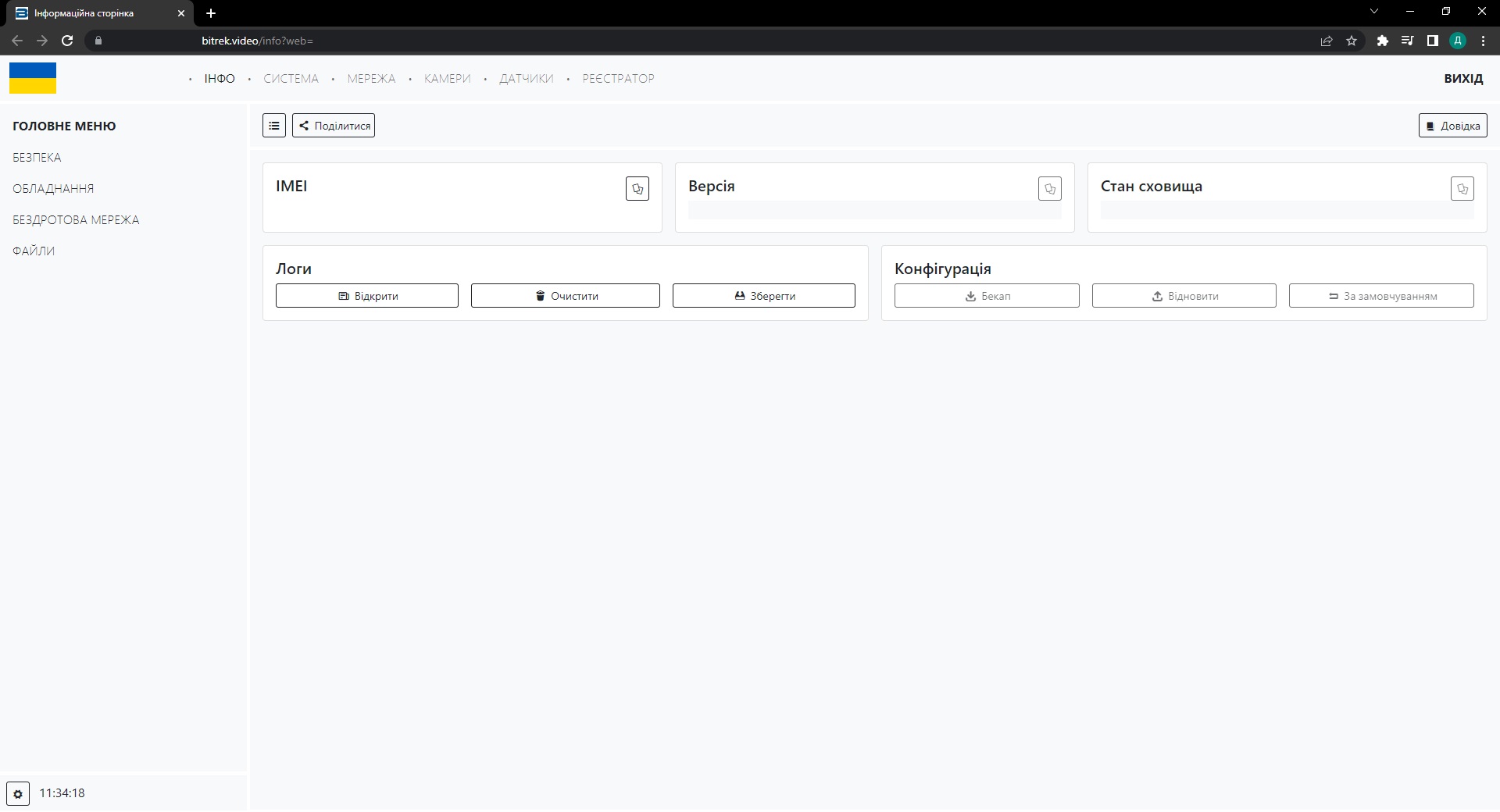Bookmark this page with star icon
The height and width of the screenshot is (812, 1500).
(x=1352, y=41)
